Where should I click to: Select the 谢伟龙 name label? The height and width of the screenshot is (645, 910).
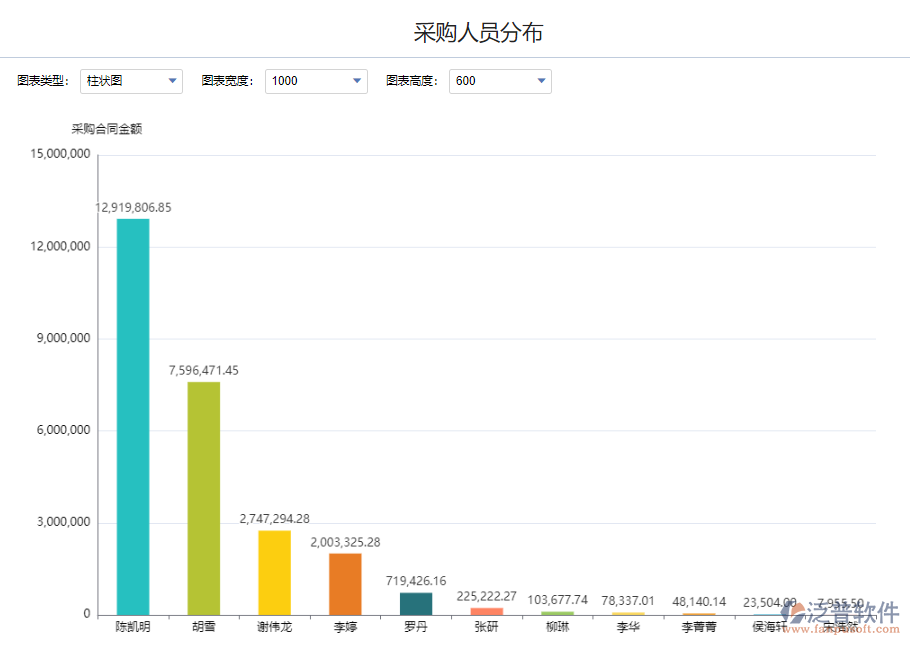[x=273, y=626]
